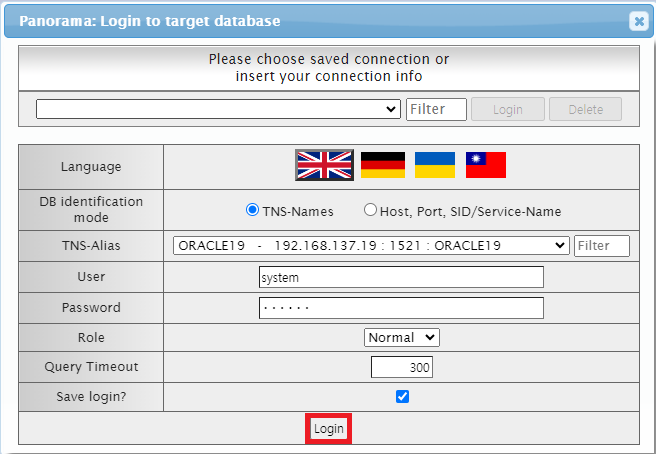This screenshot has height=454, width=656.
Task: Click the Query Timeout field showing 300
Action: click(x=402, y=367)
